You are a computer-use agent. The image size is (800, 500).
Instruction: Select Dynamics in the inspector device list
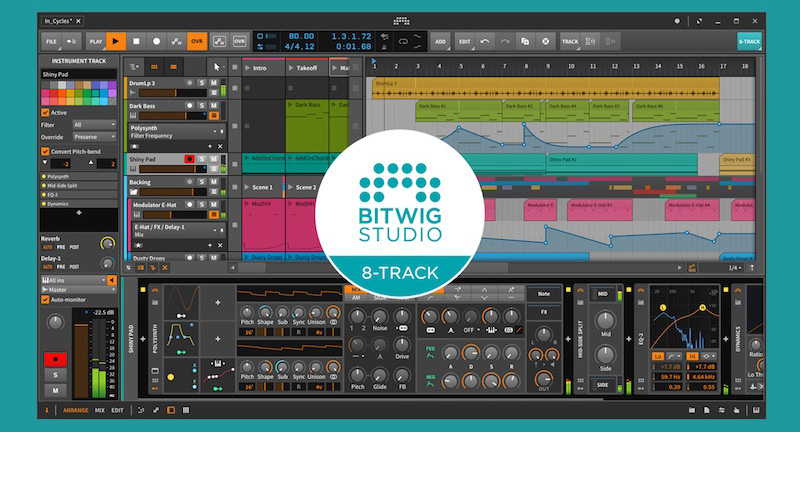coord(79,204)
